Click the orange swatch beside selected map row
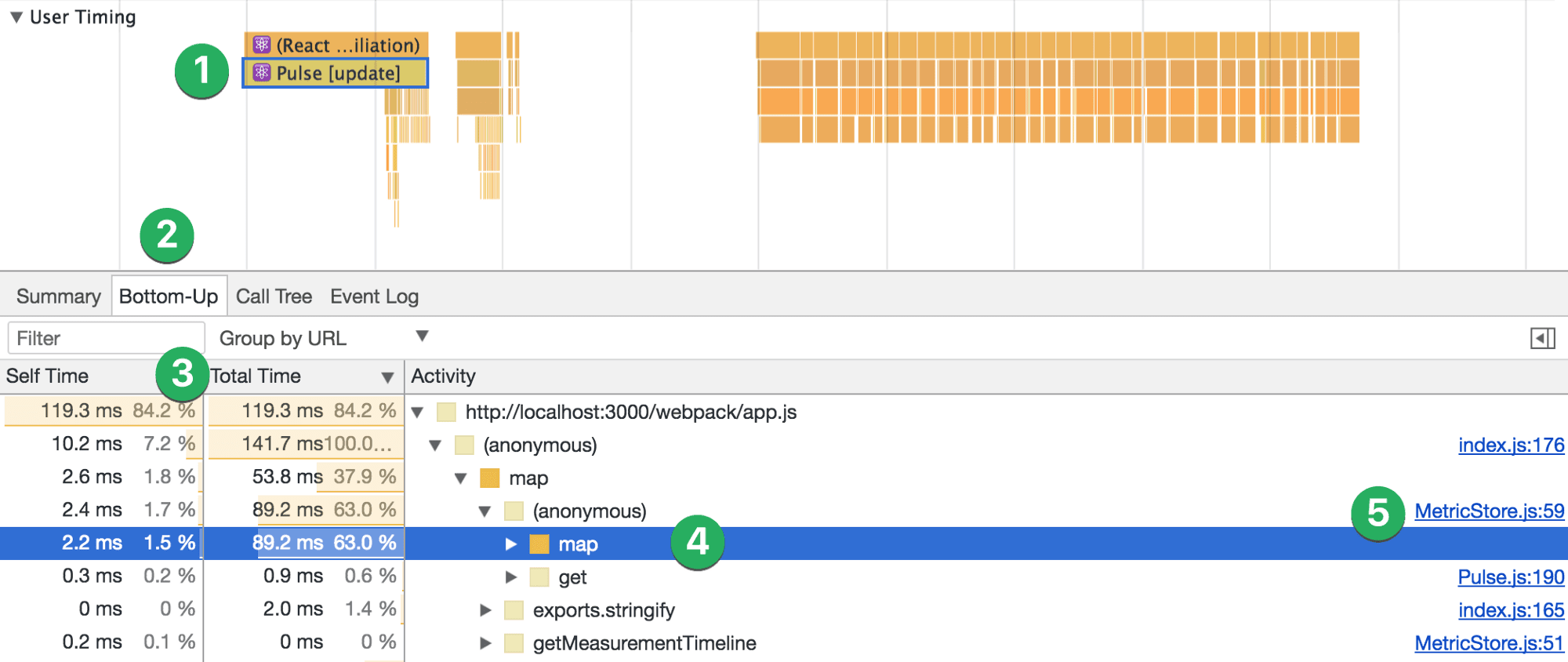The height and width of the screenshot is (662, 1568). coord(539,544)
